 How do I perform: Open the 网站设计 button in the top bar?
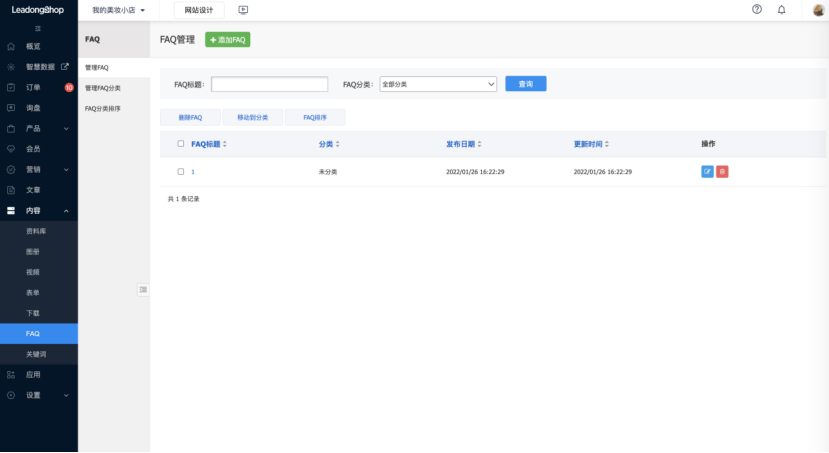[199, 10]
